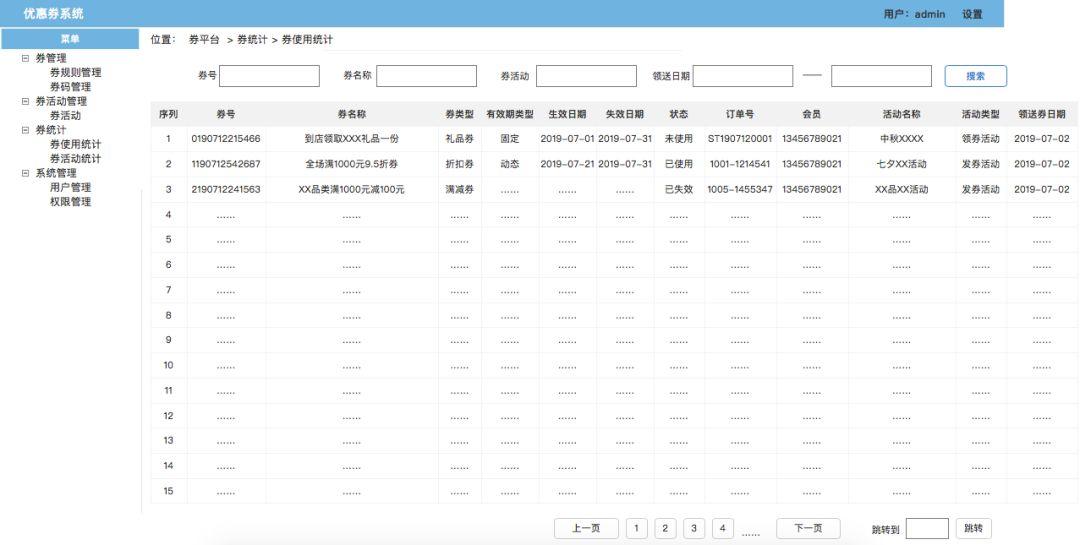Image resolution: width=1080 pixels, height=545 pixels.
Task: Focus the 领送日期 start date field
Action: [x=742, y=76]
